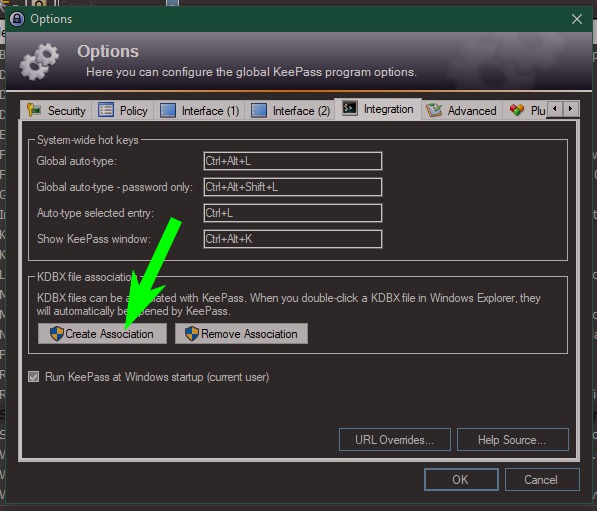This screenshot has width=597, height=511.
Task: Switch to the Security tab
Action: click(x=56, y=110)
